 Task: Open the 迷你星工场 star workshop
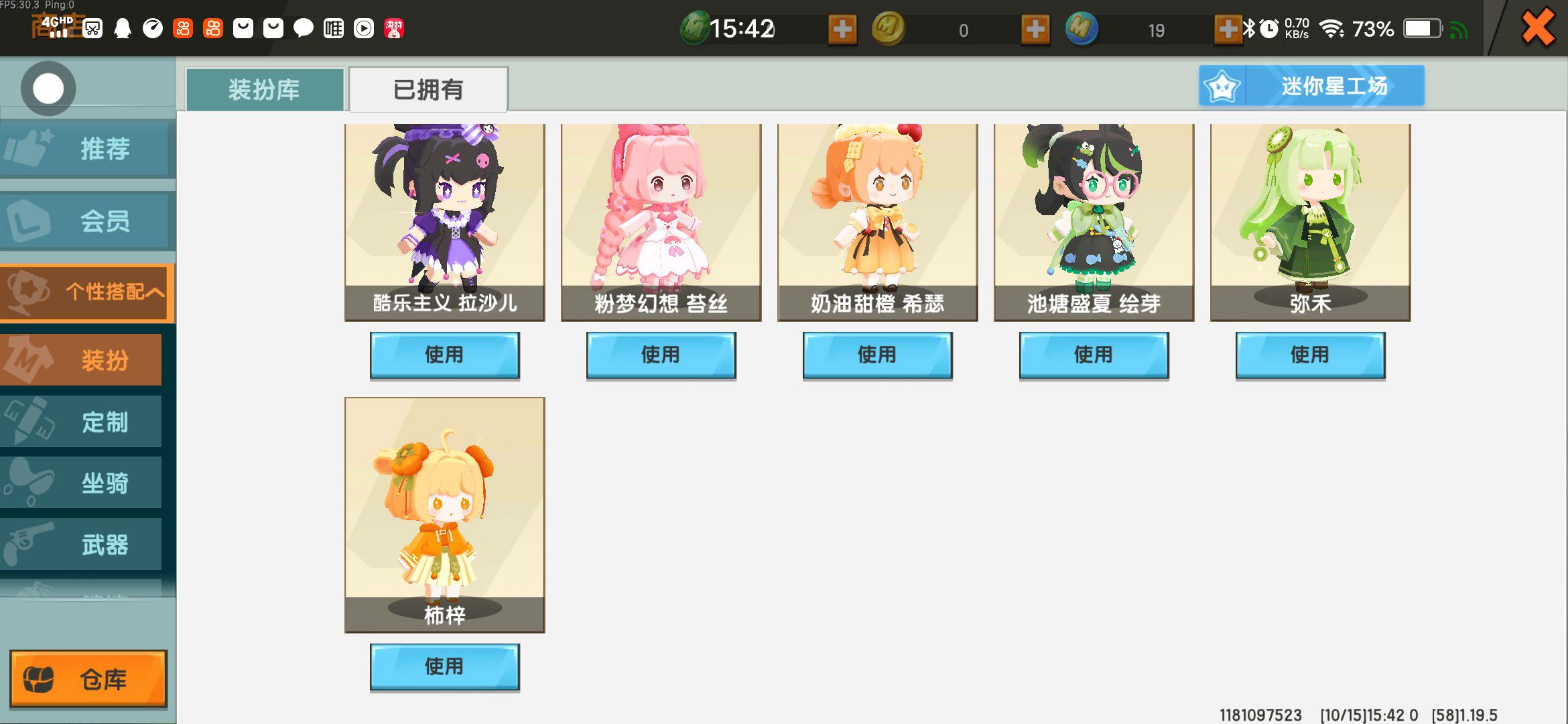click(x=1311, y=86)
